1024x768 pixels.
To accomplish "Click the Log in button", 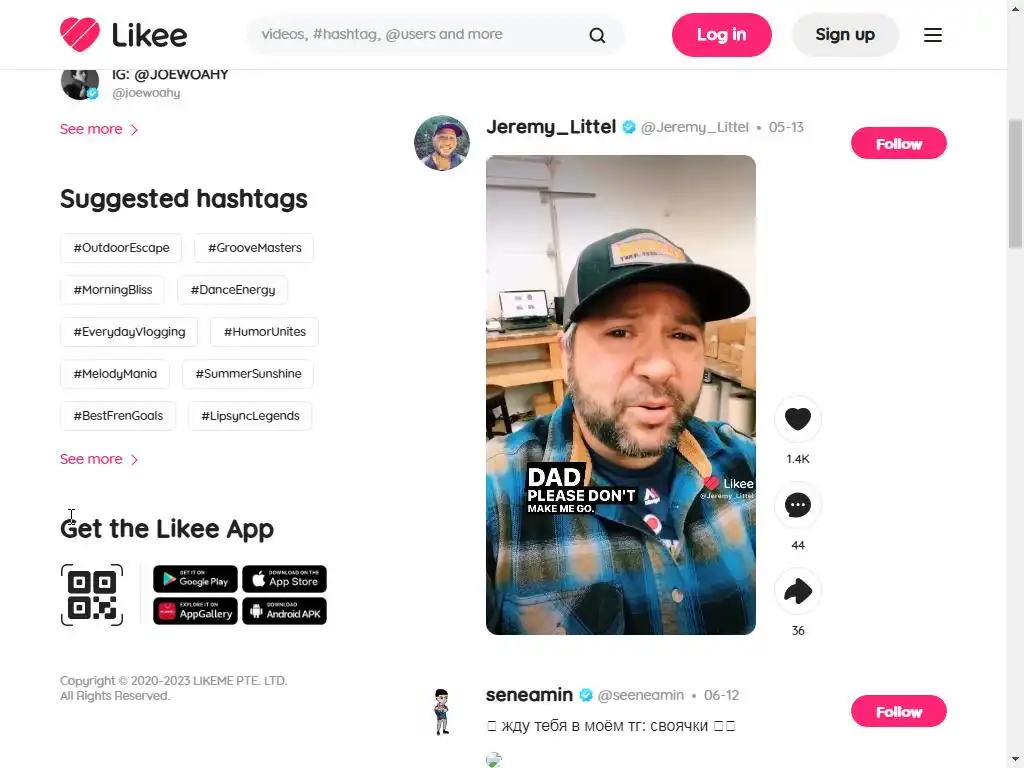I will [x=722, y=35].
